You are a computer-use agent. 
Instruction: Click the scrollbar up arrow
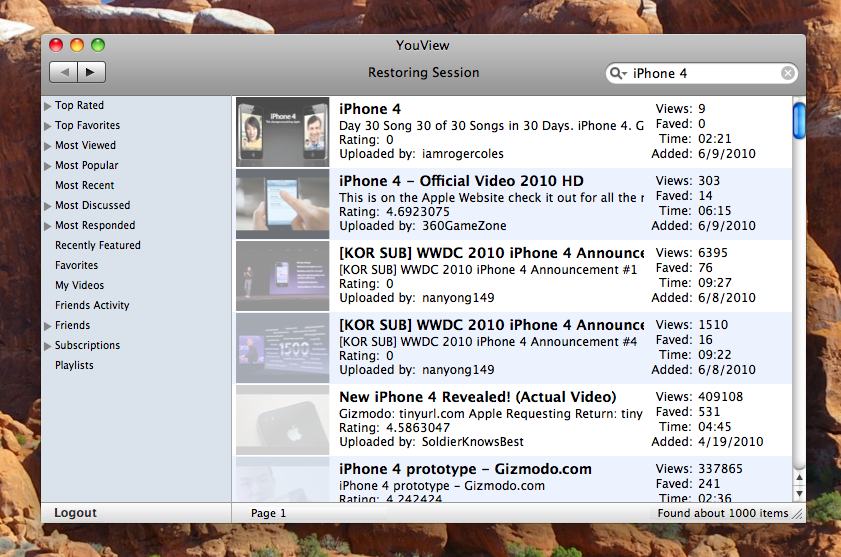pos(799,477)
